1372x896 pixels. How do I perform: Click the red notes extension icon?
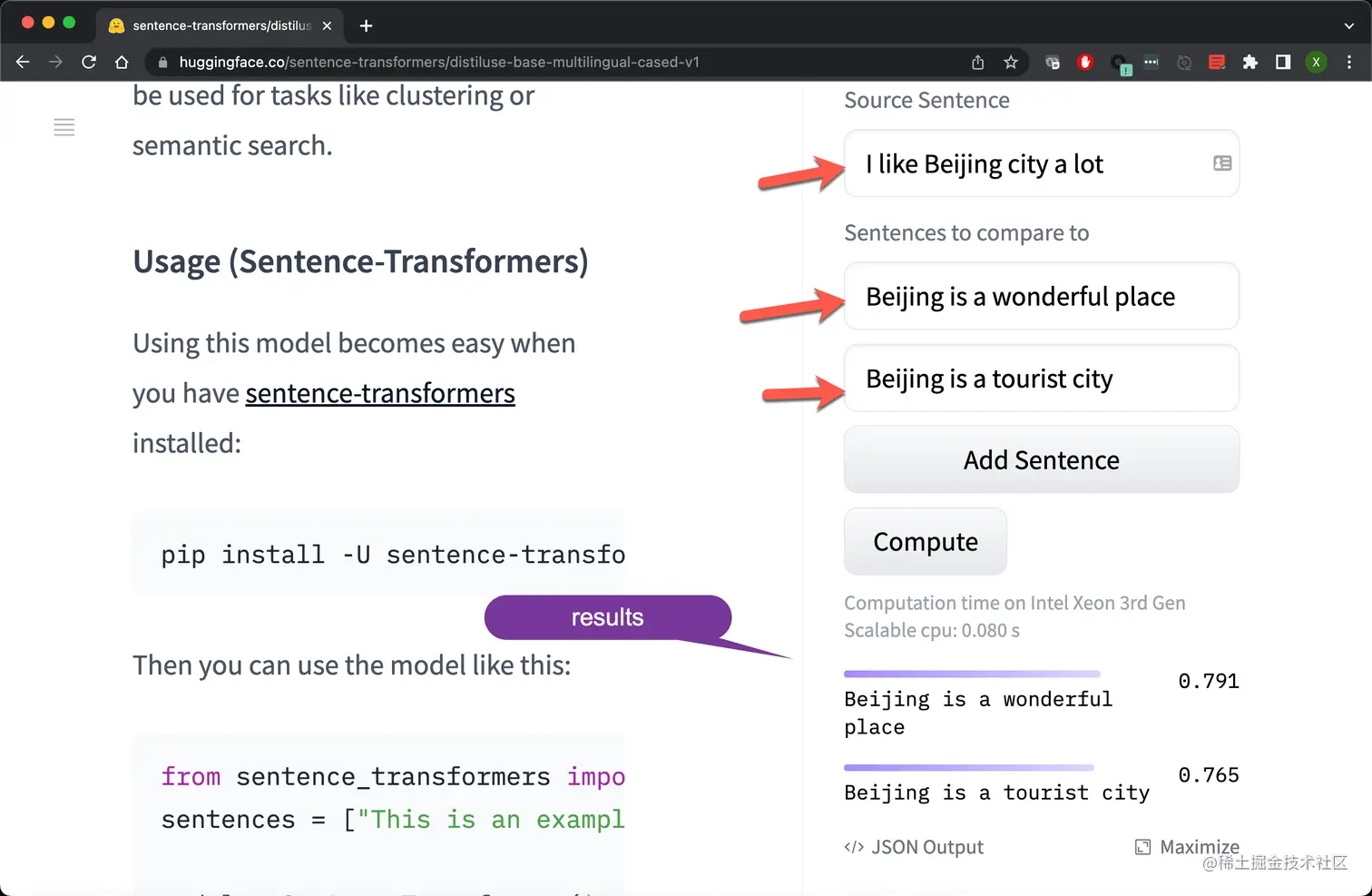1217,62
